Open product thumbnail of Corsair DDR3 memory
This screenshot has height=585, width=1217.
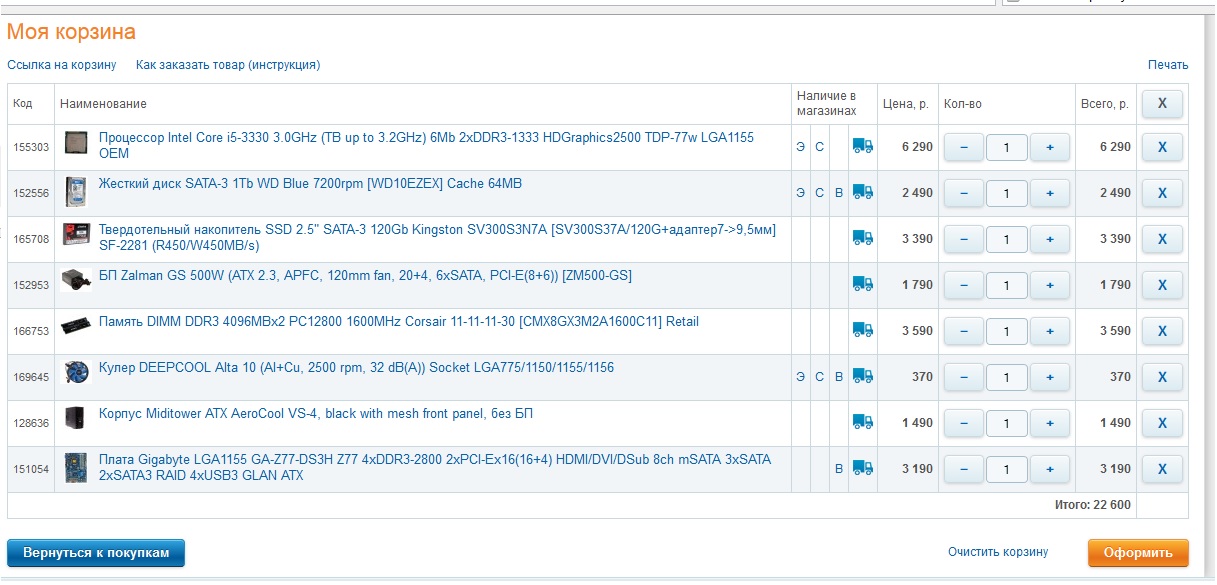point(75,326)
